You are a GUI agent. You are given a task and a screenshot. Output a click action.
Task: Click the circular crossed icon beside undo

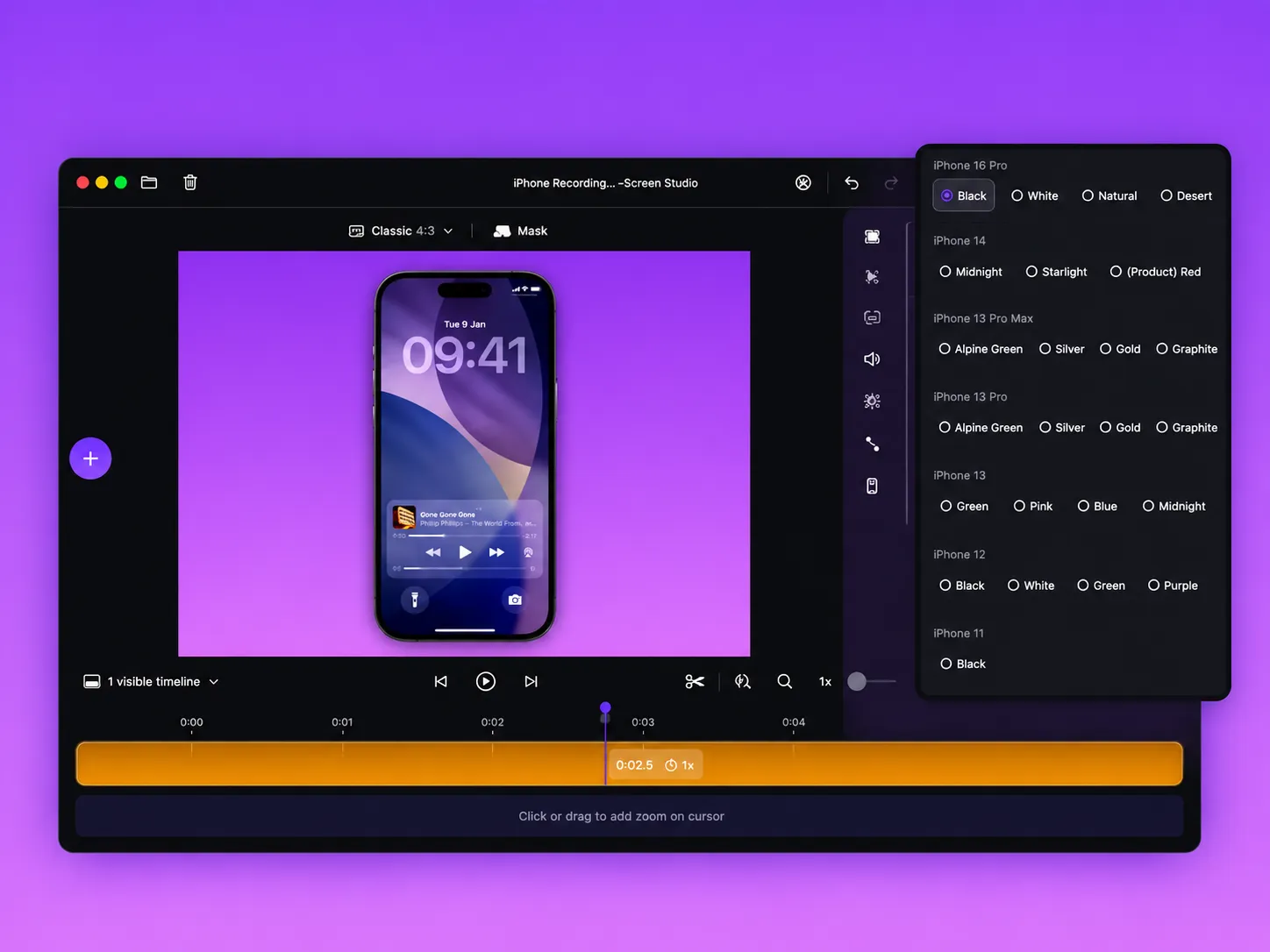(803, 182)
